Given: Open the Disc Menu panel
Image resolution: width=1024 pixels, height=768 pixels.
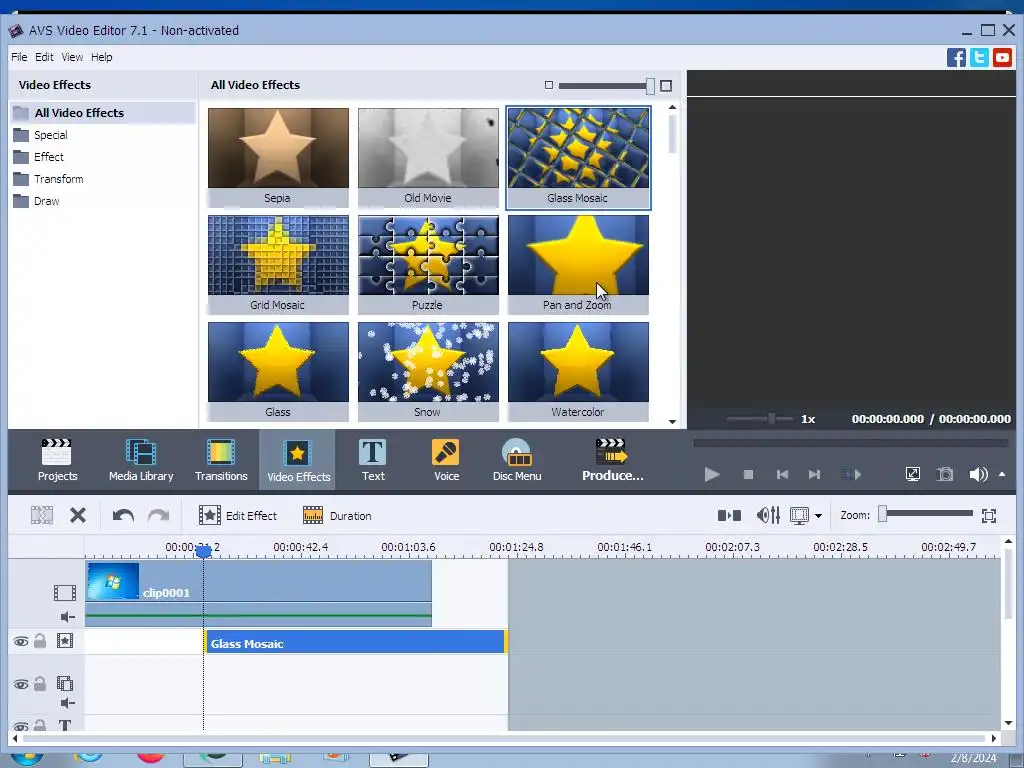Looking at the screenshot, I should click(517, 460).
